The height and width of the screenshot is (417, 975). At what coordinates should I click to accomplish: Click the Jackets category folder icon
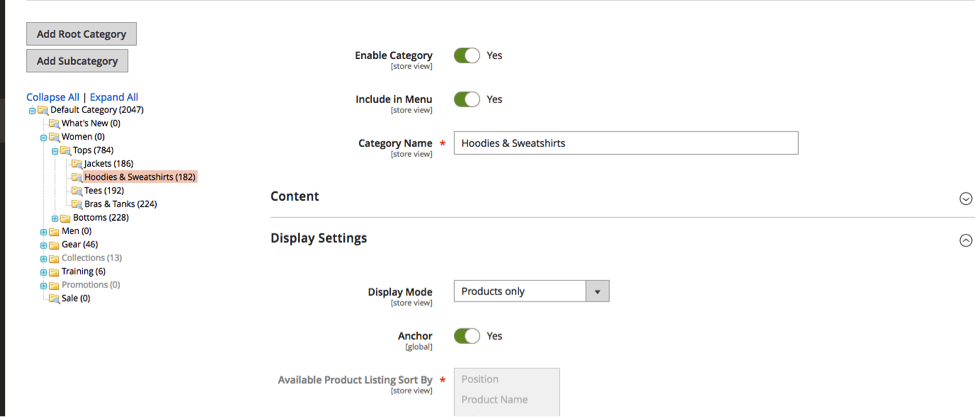coord(77,164)
